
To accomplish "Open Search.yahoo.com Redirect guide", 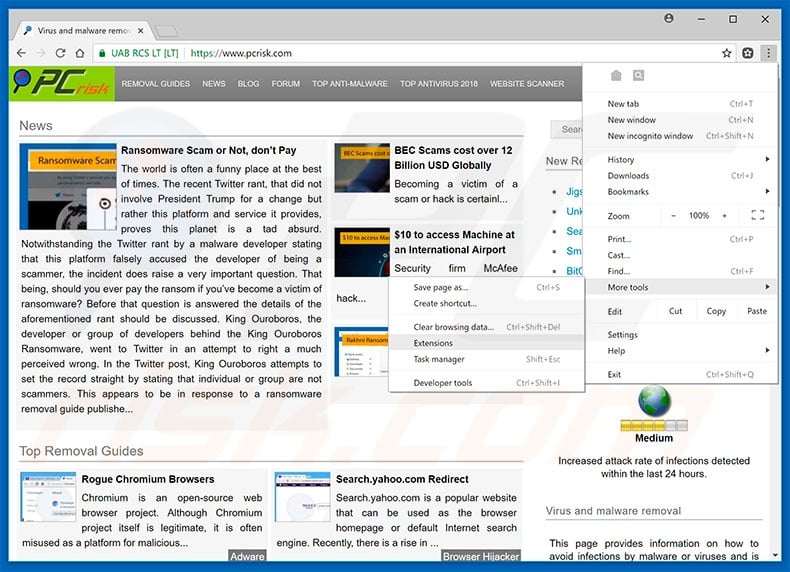I will (402, 479).
